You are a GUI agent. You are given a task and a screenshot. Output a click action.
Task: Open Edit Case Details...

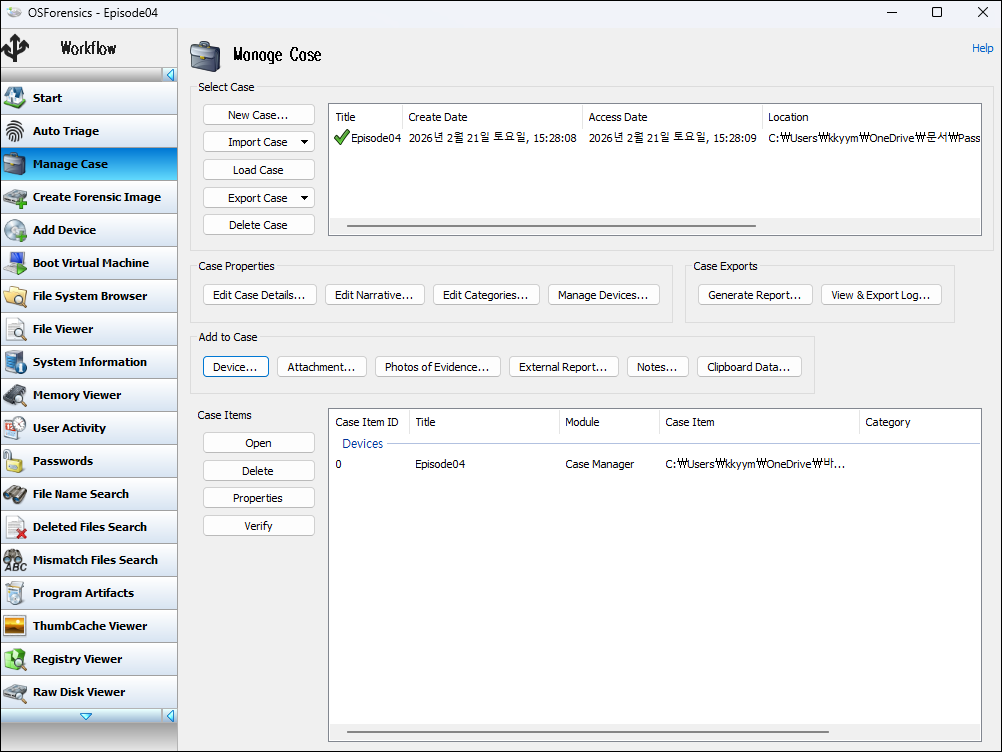[x=259, y=295]
